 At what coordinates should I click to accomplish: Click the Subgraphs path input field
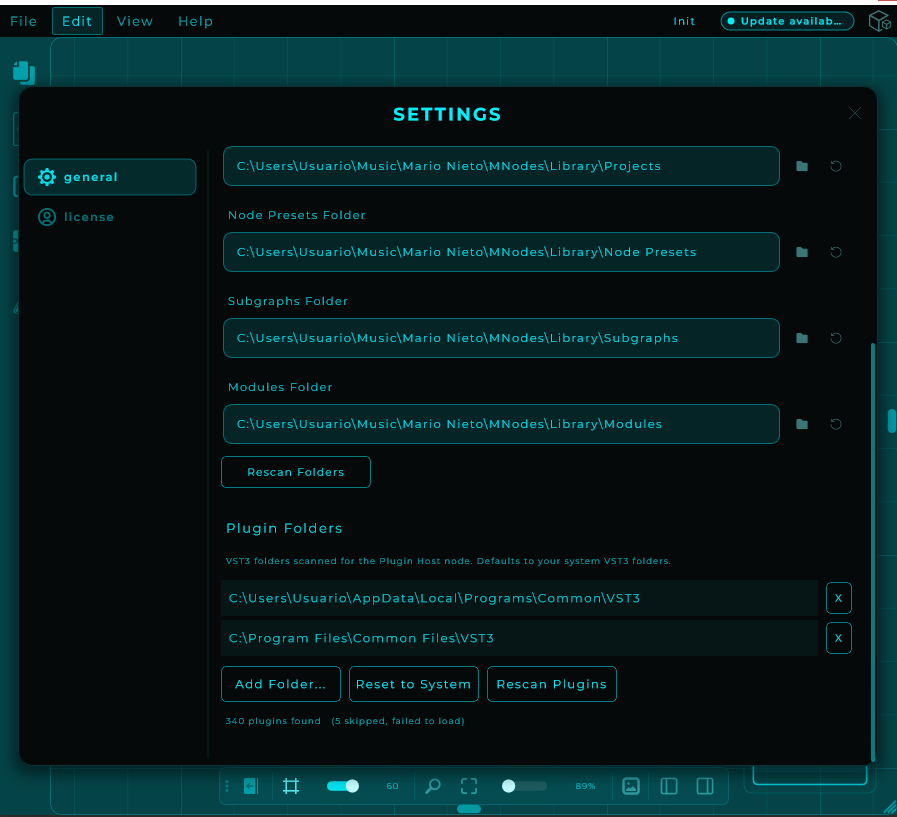[x=501, y=338]
